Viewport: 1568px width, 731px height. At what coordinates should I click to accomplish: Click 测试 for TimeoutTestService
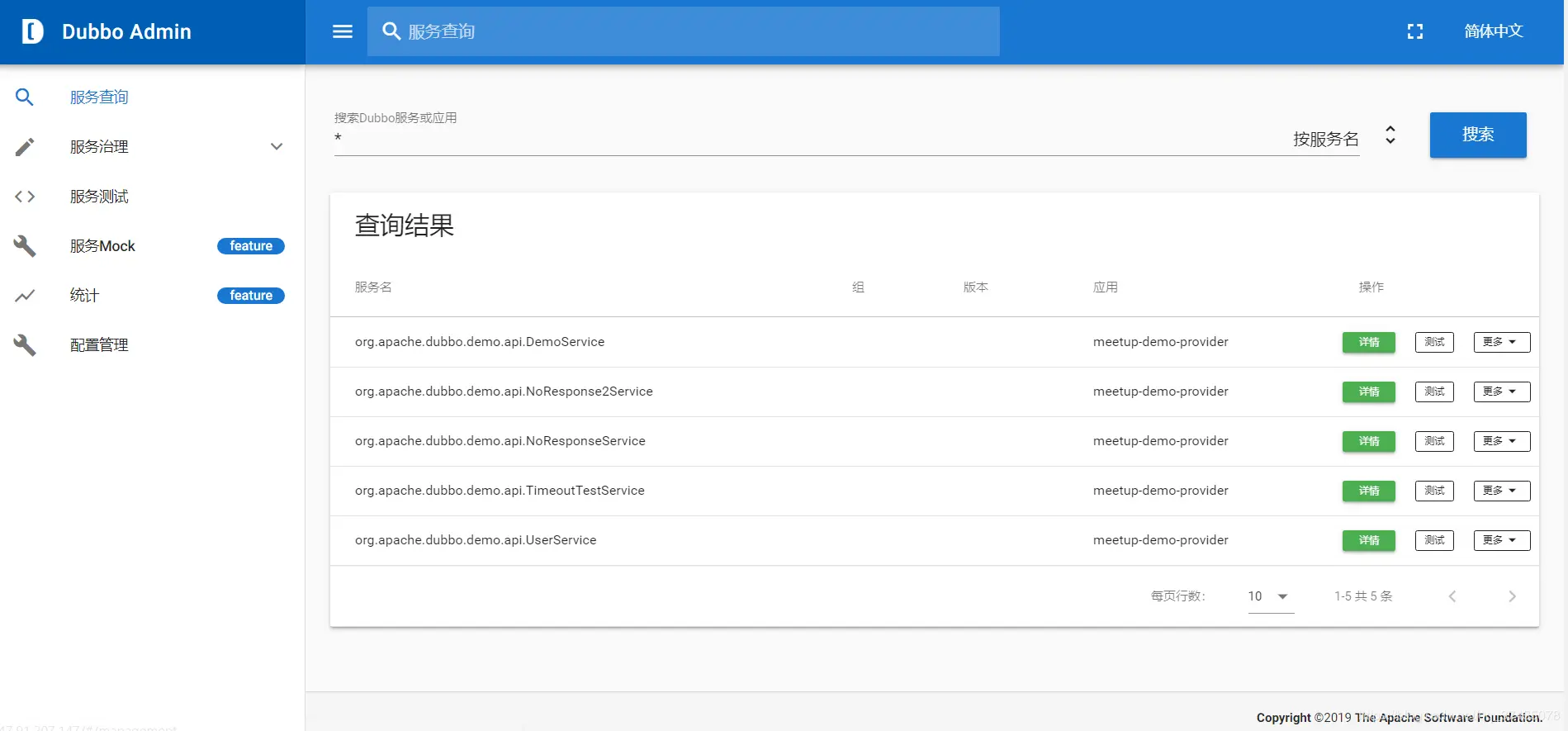[1434, 491]
